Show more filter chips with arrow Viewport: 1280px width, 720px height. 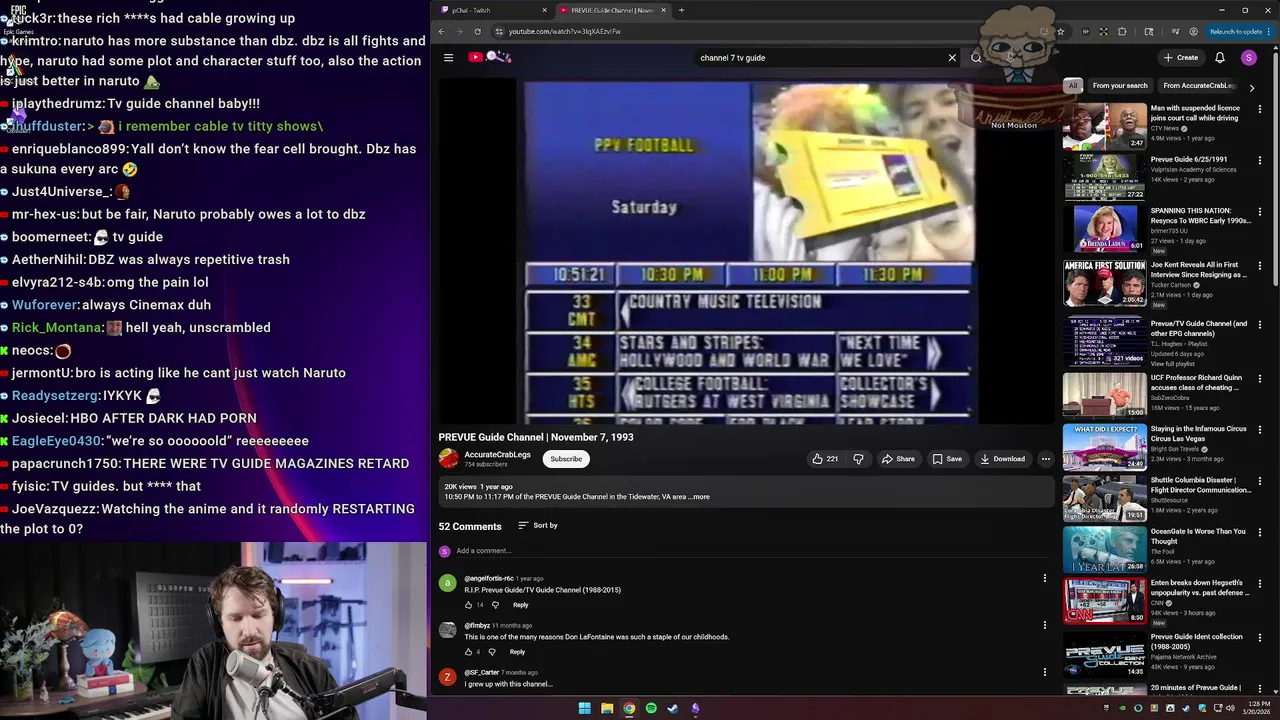click(1252, 87)
